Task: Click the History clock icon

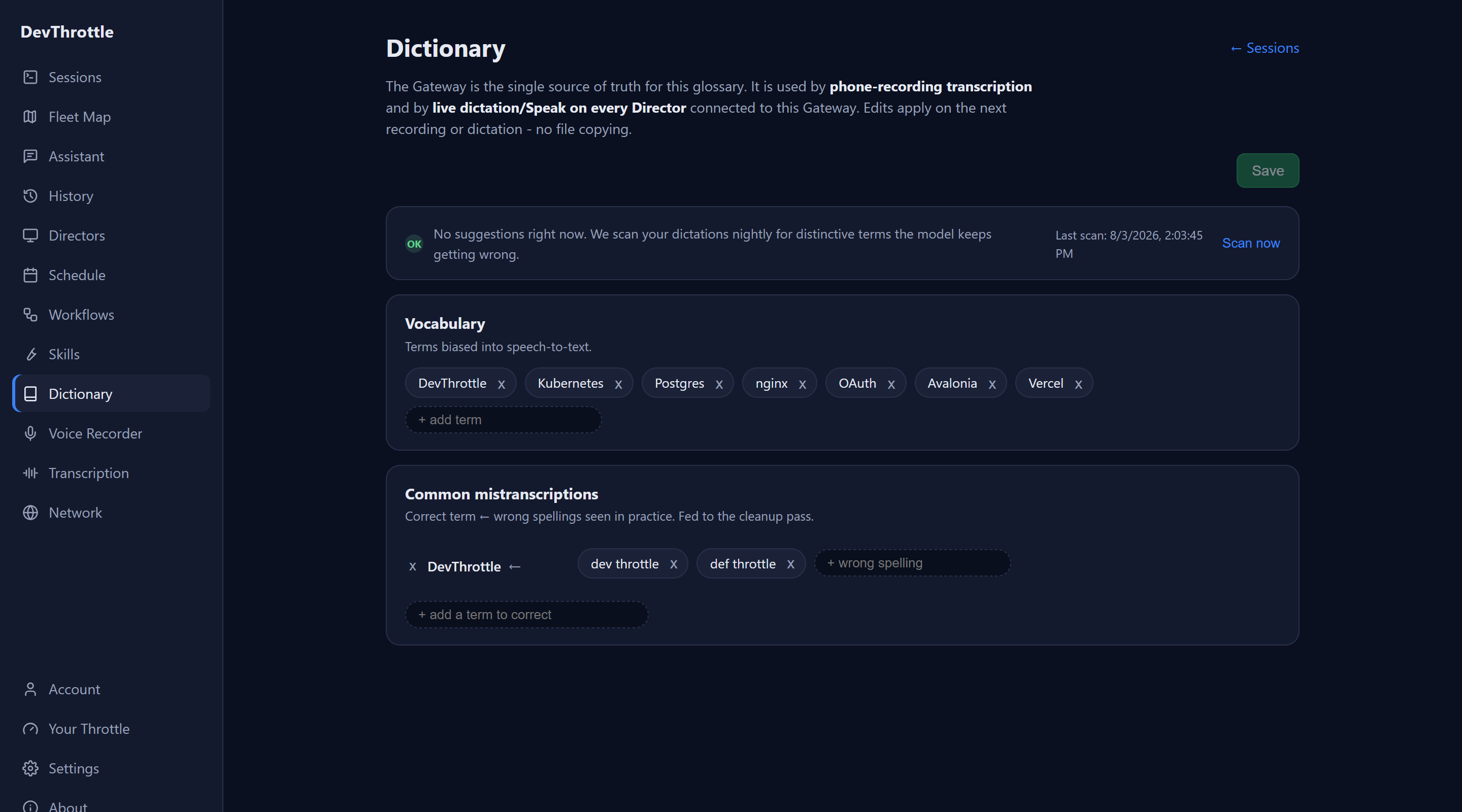Action: pyautogui.click(x=30, y=196)
